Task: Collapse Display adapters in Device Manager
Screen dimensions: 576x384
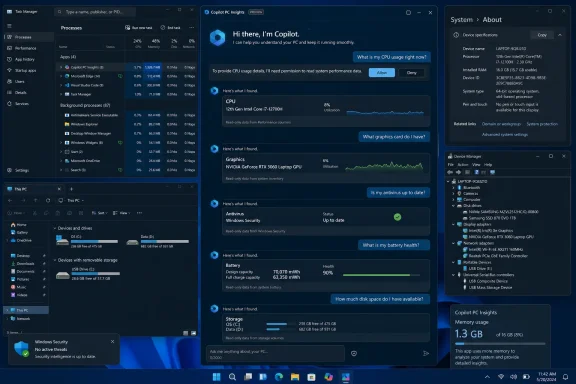Action: tap(453, 224)
